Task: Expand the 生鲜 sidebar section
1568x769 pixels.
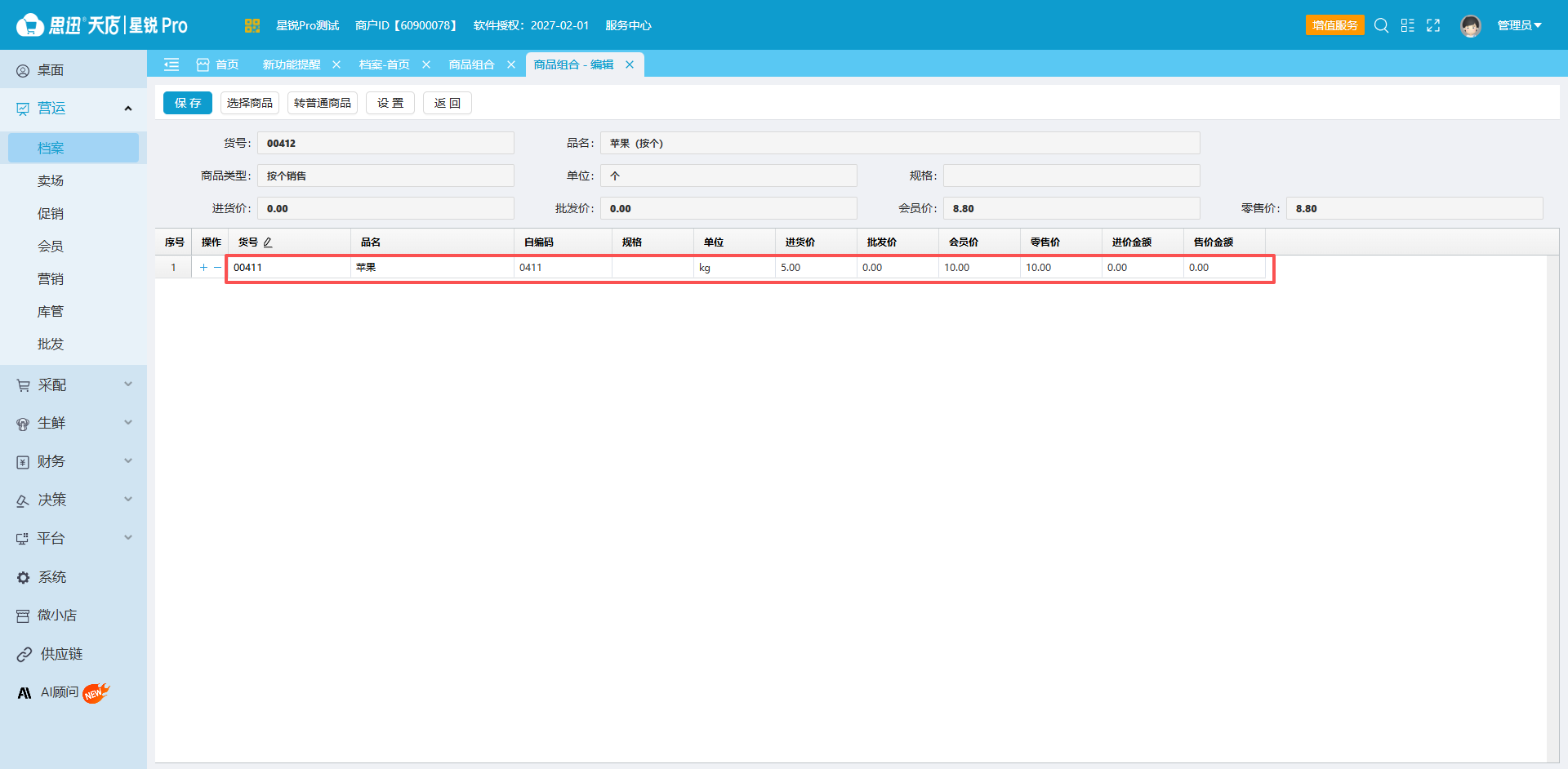Action: pos(128,423)
